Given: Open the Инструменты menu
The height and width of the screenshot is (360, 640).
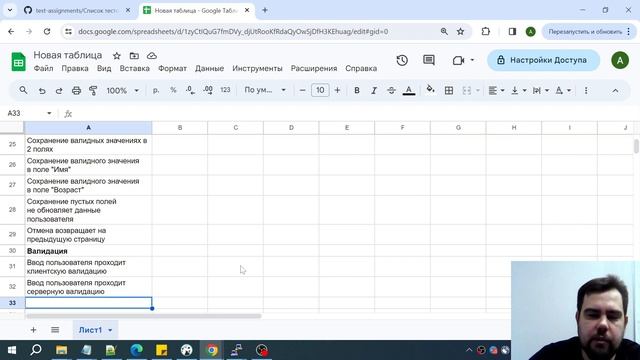Looking at the screenshot, I should coord(257,69).
